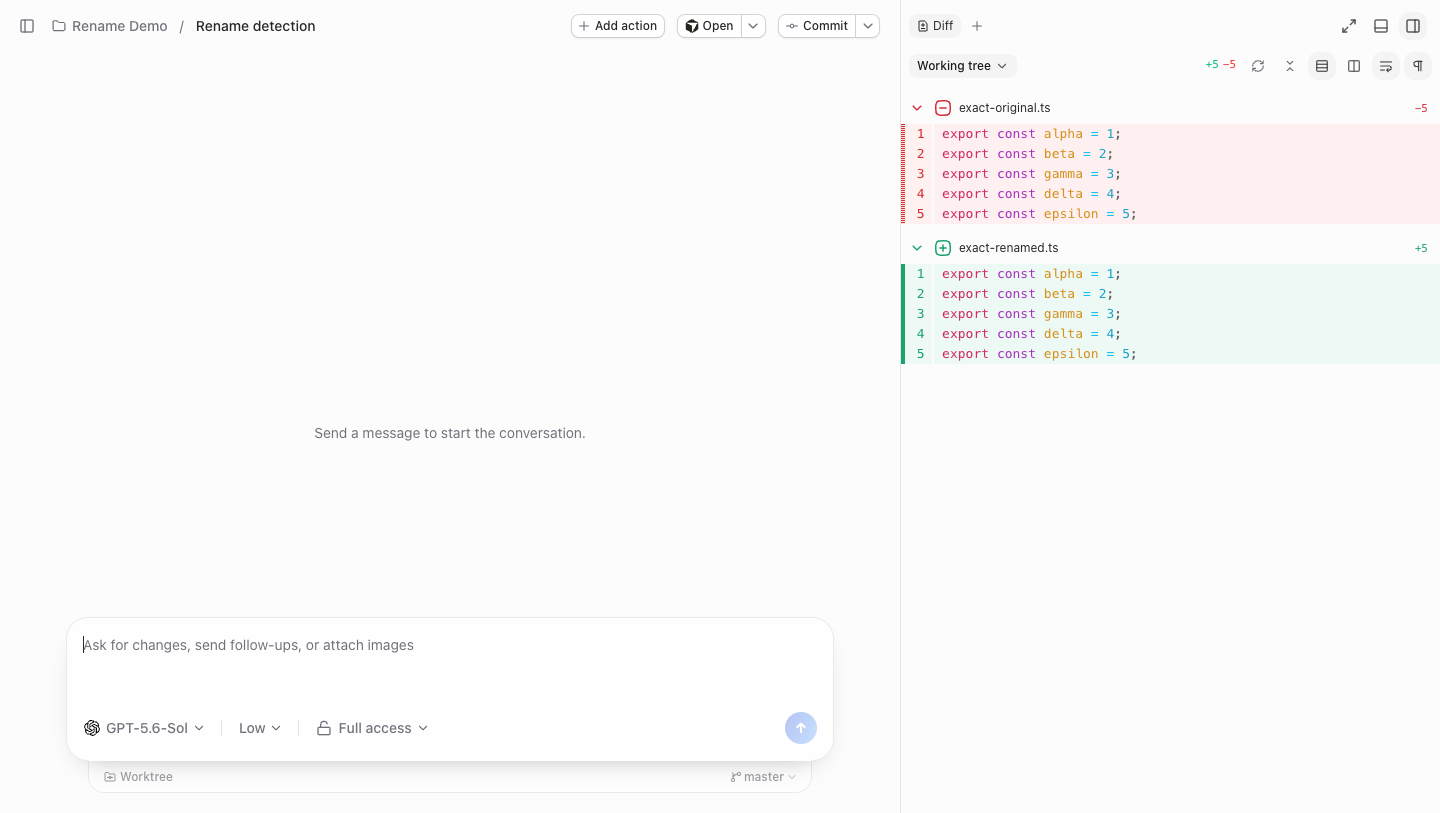Viewport: 1440px width, 813px height.
Task: Click the −5 count for exact-original.ts
Action: coord(1421,108)
